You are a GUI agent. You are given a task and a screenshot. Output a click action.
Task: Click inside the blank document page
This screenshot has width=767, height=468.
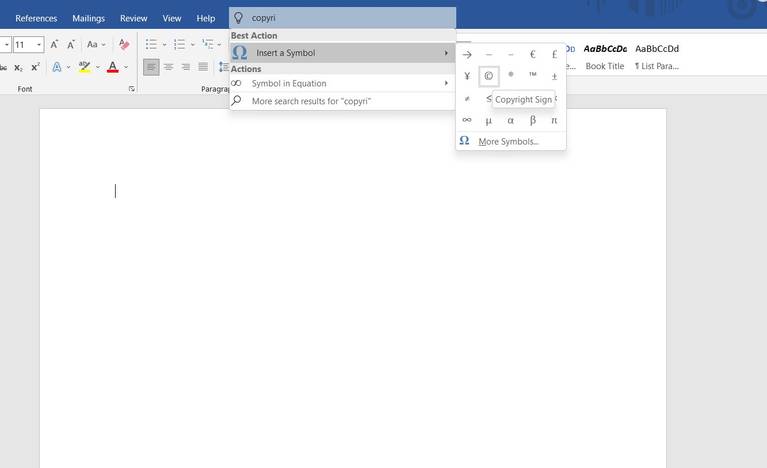tap(352, 288)
